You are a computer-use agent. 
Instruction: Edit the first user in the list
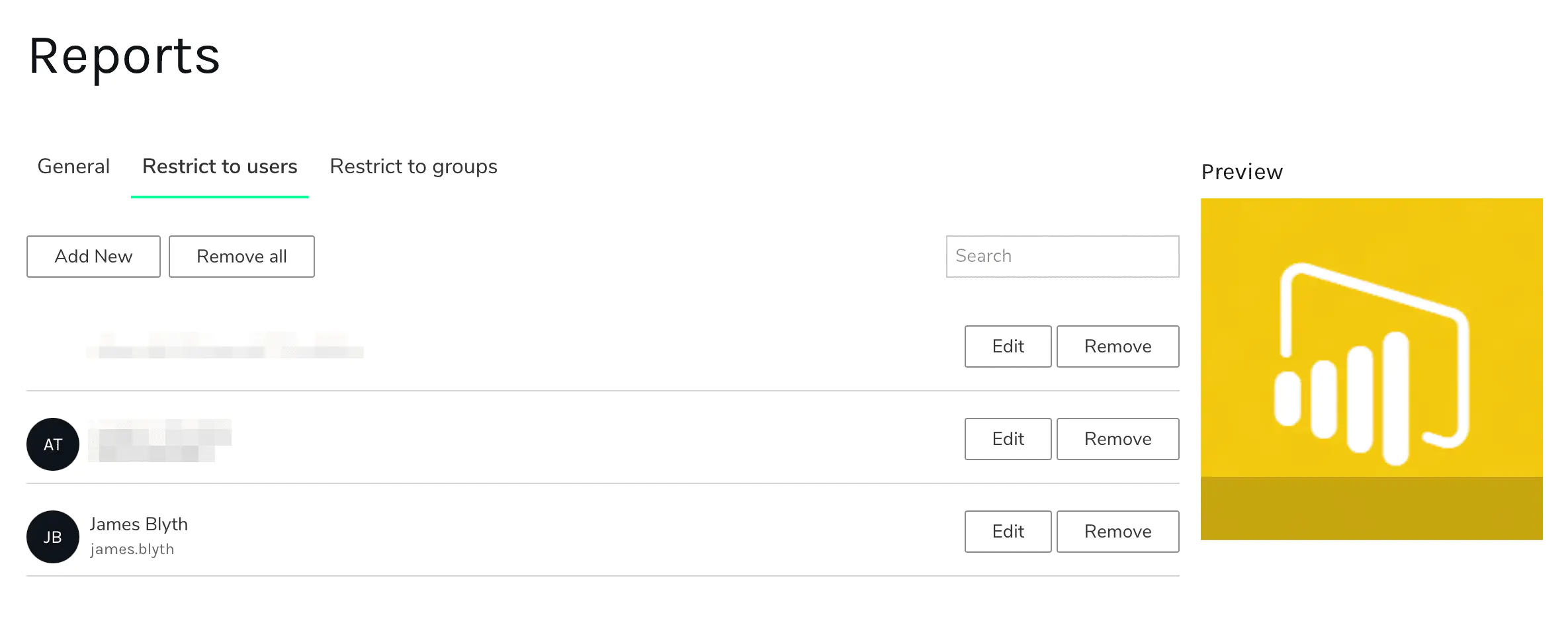click(1008, 346)
